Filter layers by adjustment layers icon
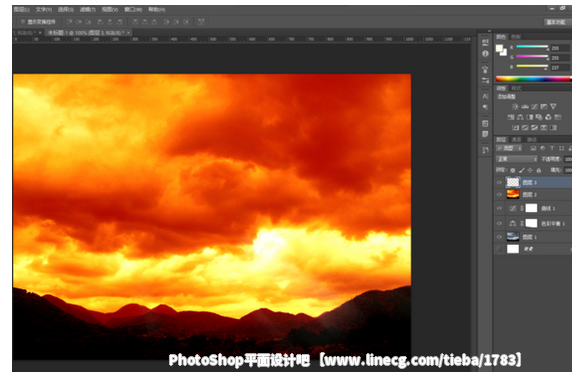Viewport: 577px width, 379px height. [542, 148]
